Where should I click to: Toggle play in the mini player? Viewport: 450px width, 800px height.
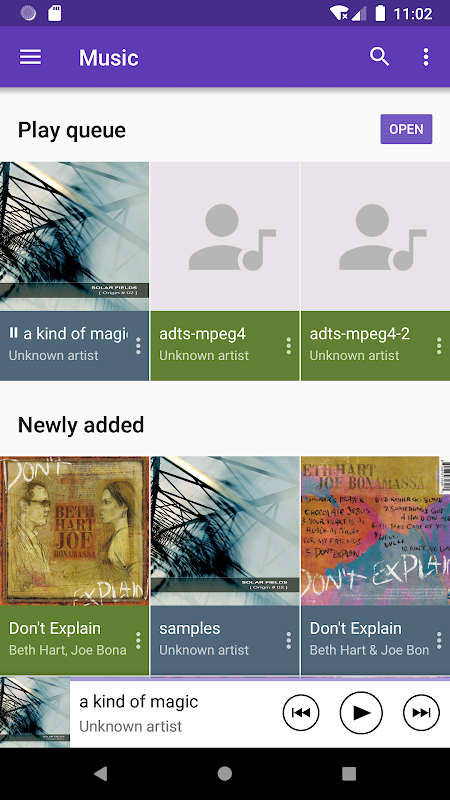(x=361, y=713)
